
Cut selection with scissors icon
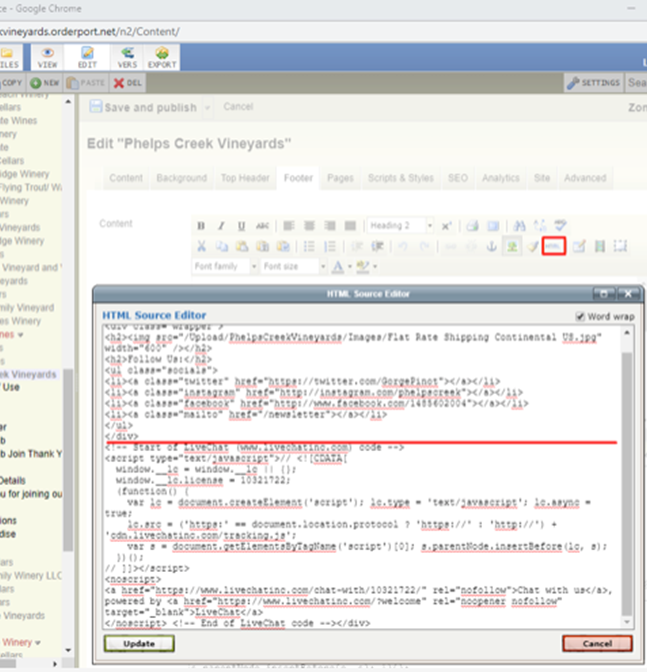point(201,246)
